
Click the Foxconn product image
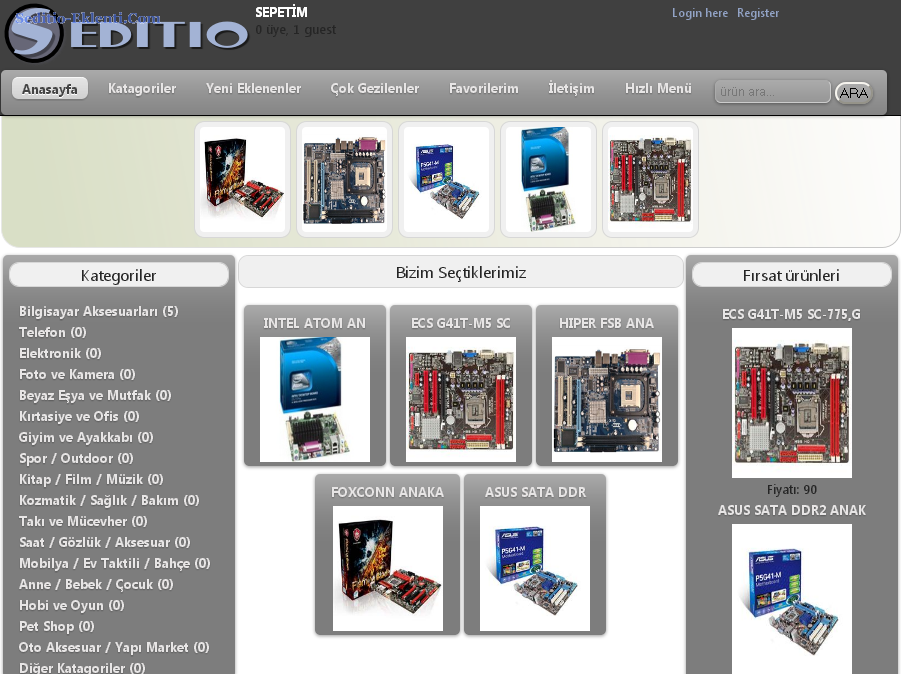pos(388,568)
